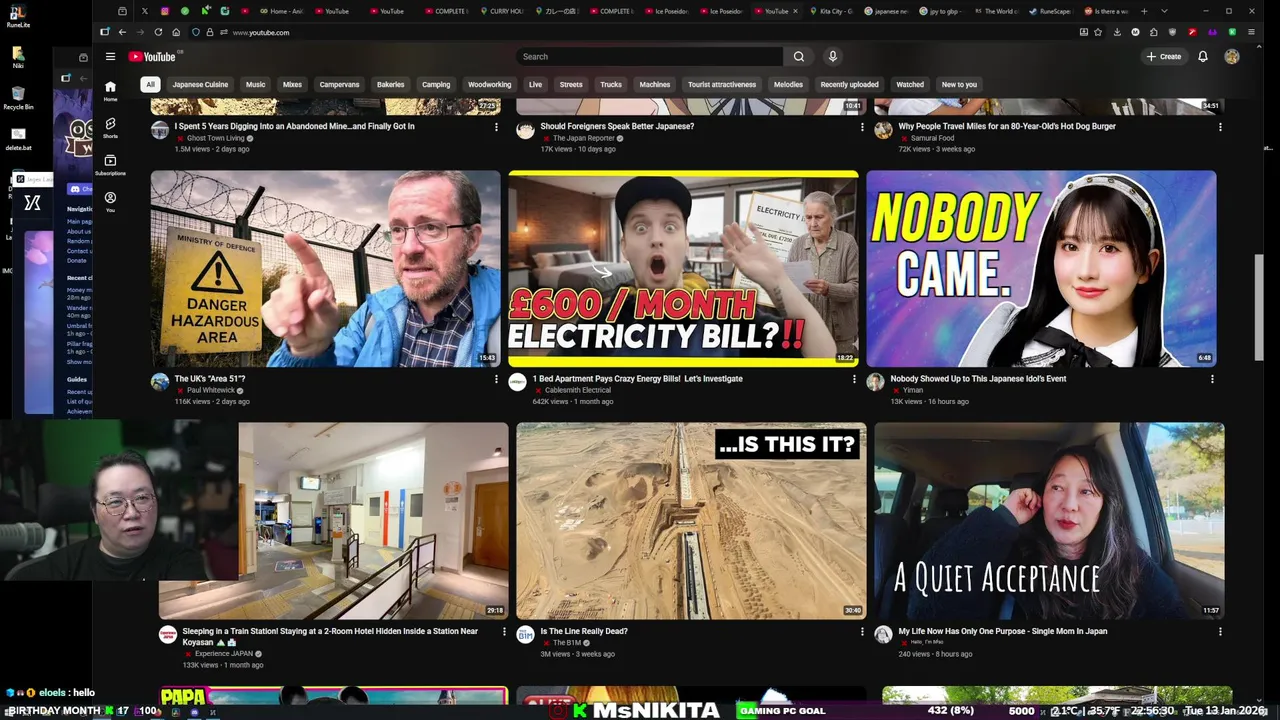1280x720 pixels.
Task: Open new browser tab with plus
Action: (1145, 11)
